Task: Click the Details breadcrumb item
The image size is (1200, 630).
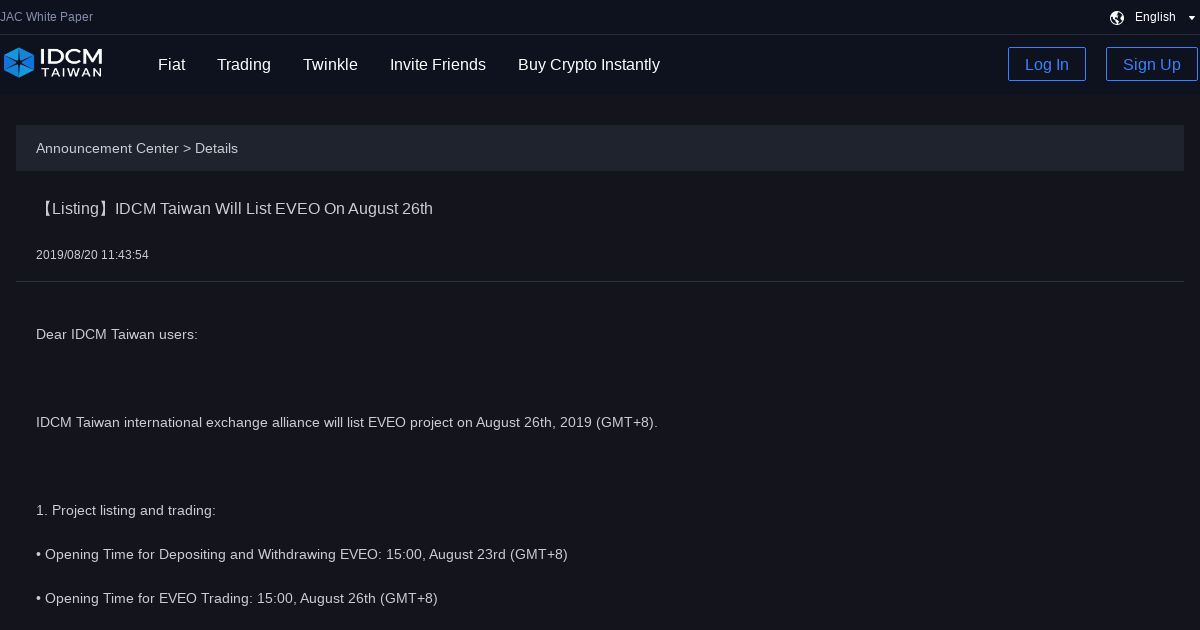Action: coord(216,148)
